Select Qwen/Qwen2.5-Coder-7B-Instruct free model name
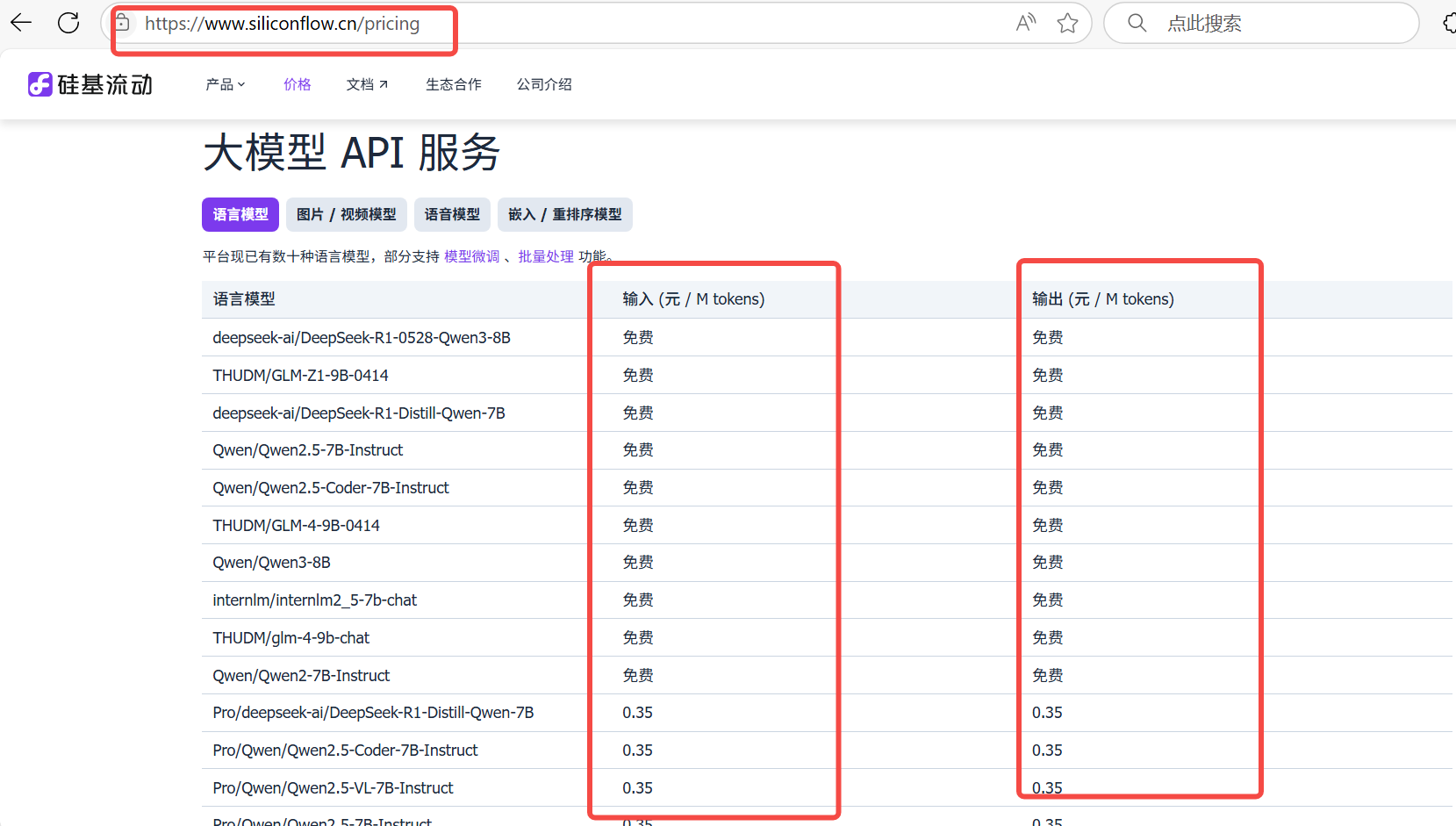 [x=331, y=488]
